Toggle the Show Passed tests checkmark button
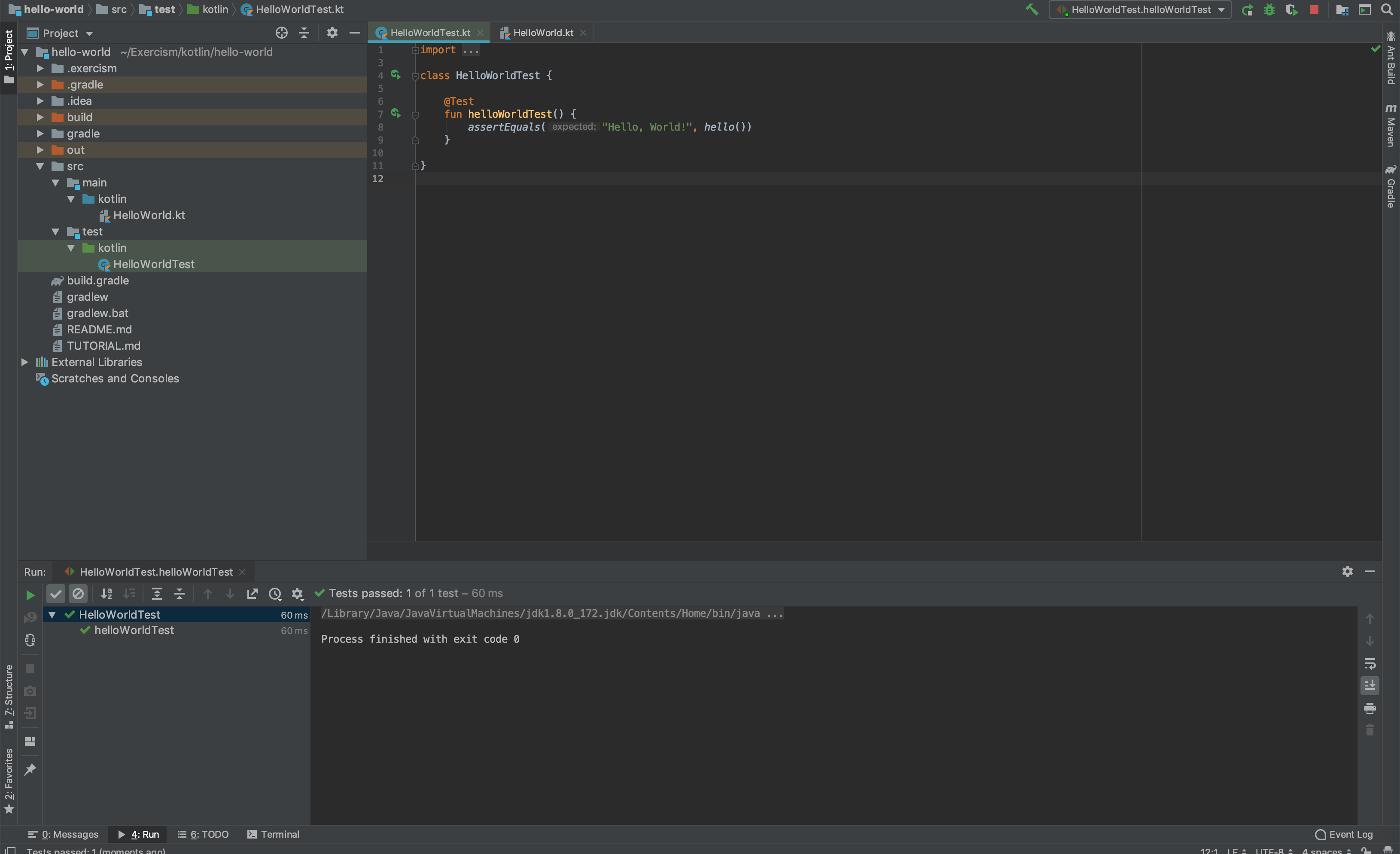Viewport: 1400px width, 854px height. [x=56, y=594]
